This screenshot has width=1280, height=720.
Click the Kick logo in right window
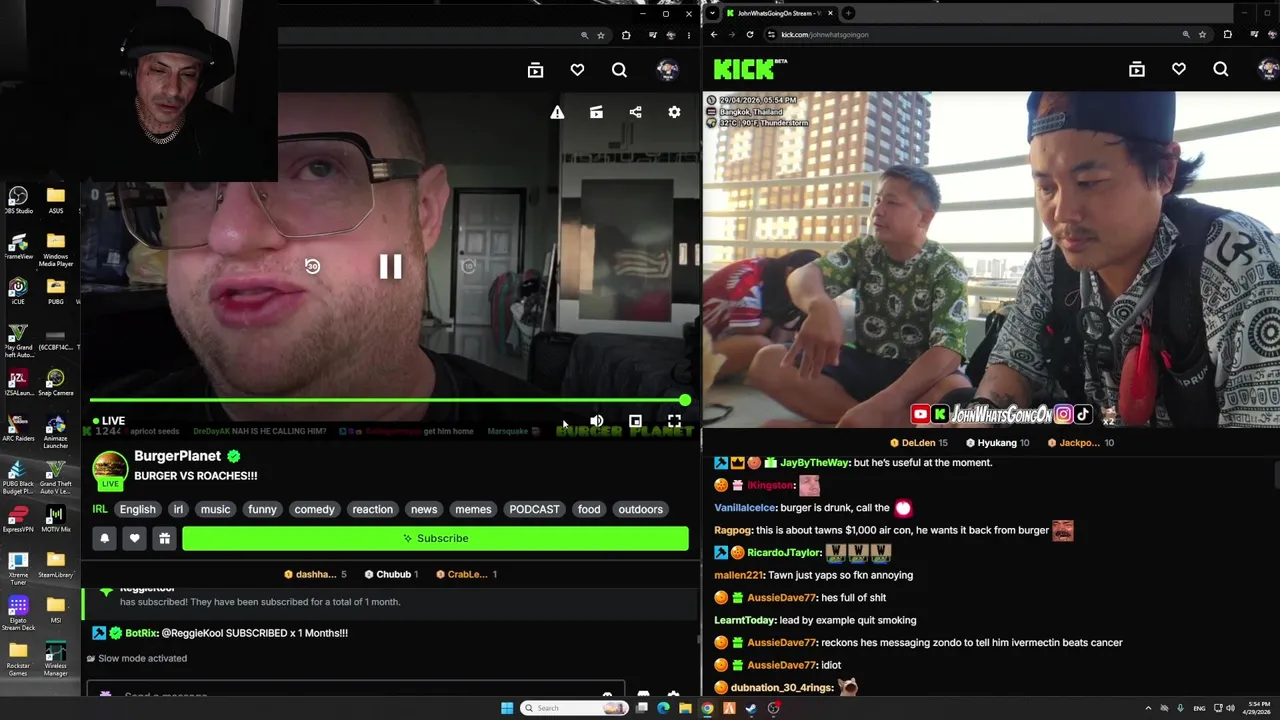click(x=750, y=69)
